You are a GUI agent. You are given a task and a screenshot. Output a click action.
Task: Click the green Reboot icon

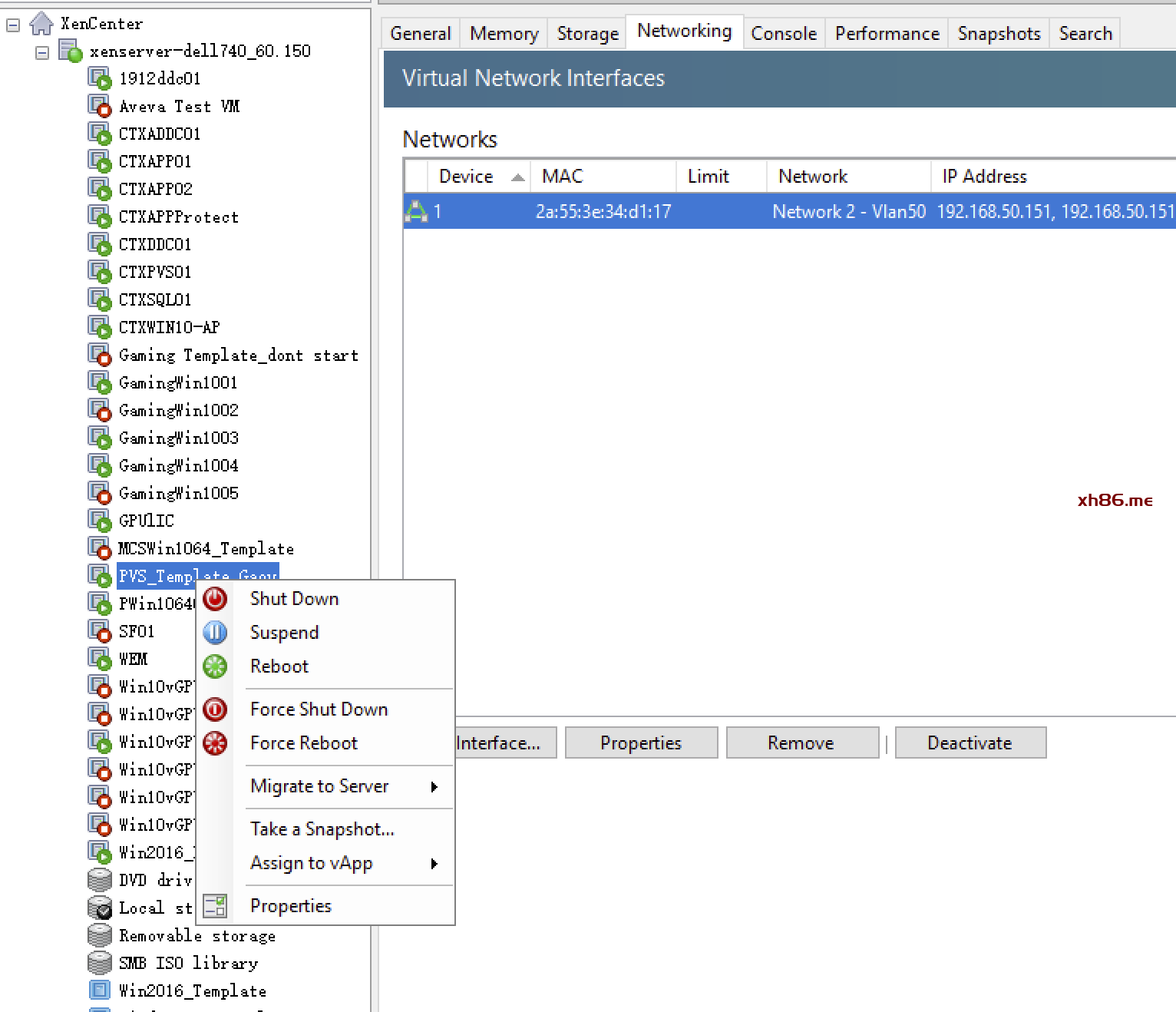pyautogui.click(x=215, y=666)
